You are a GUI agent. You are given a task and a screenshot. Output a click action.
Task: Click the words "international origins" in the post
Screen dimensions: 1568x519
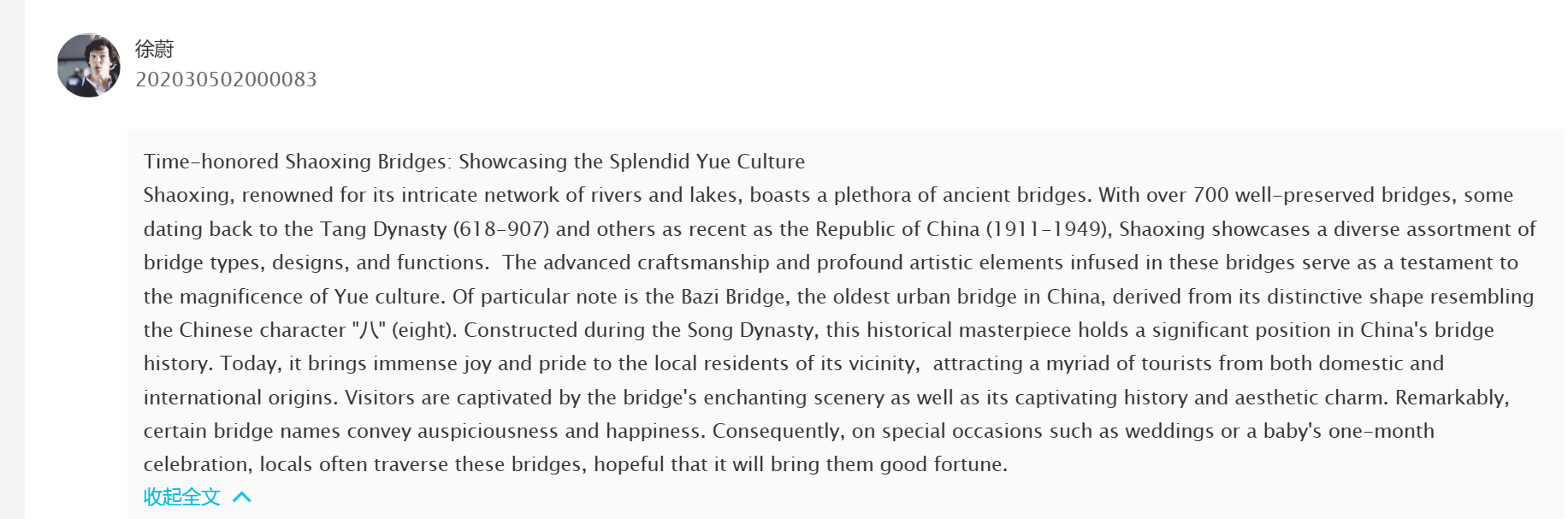[x=241, y=398]
